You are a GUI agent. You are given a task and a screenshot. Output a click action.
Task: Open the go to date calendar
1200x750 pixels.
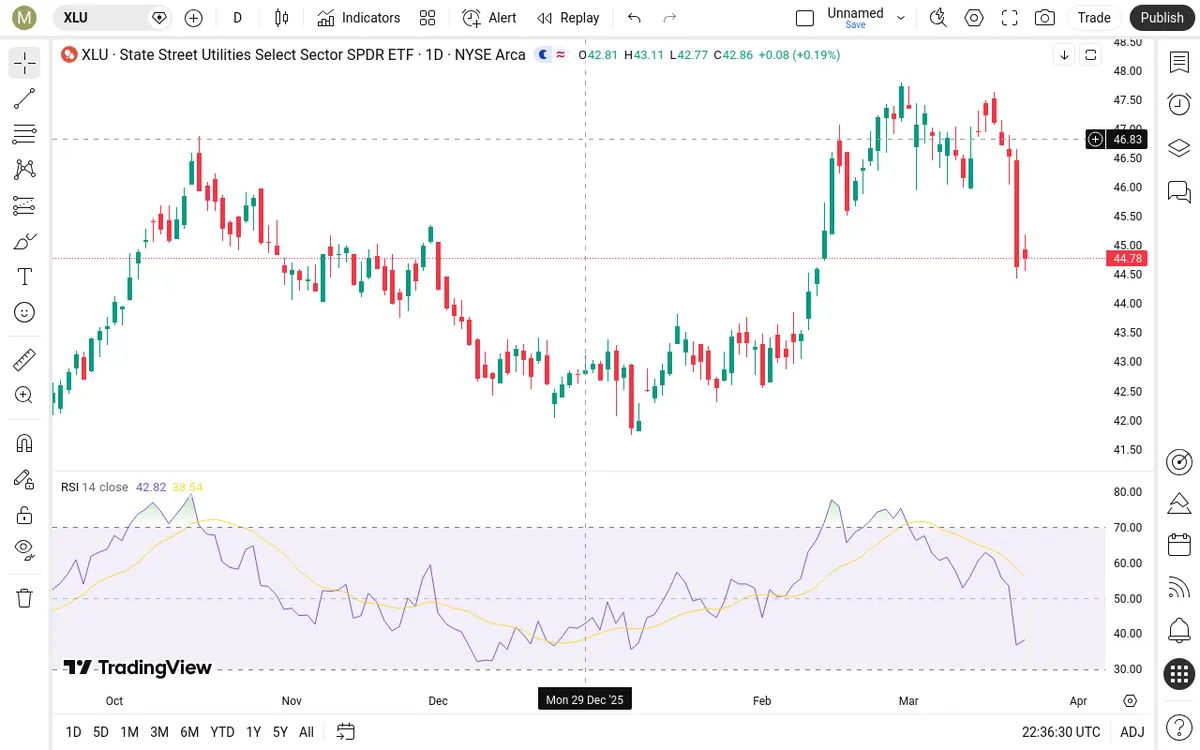coord(345,732)
